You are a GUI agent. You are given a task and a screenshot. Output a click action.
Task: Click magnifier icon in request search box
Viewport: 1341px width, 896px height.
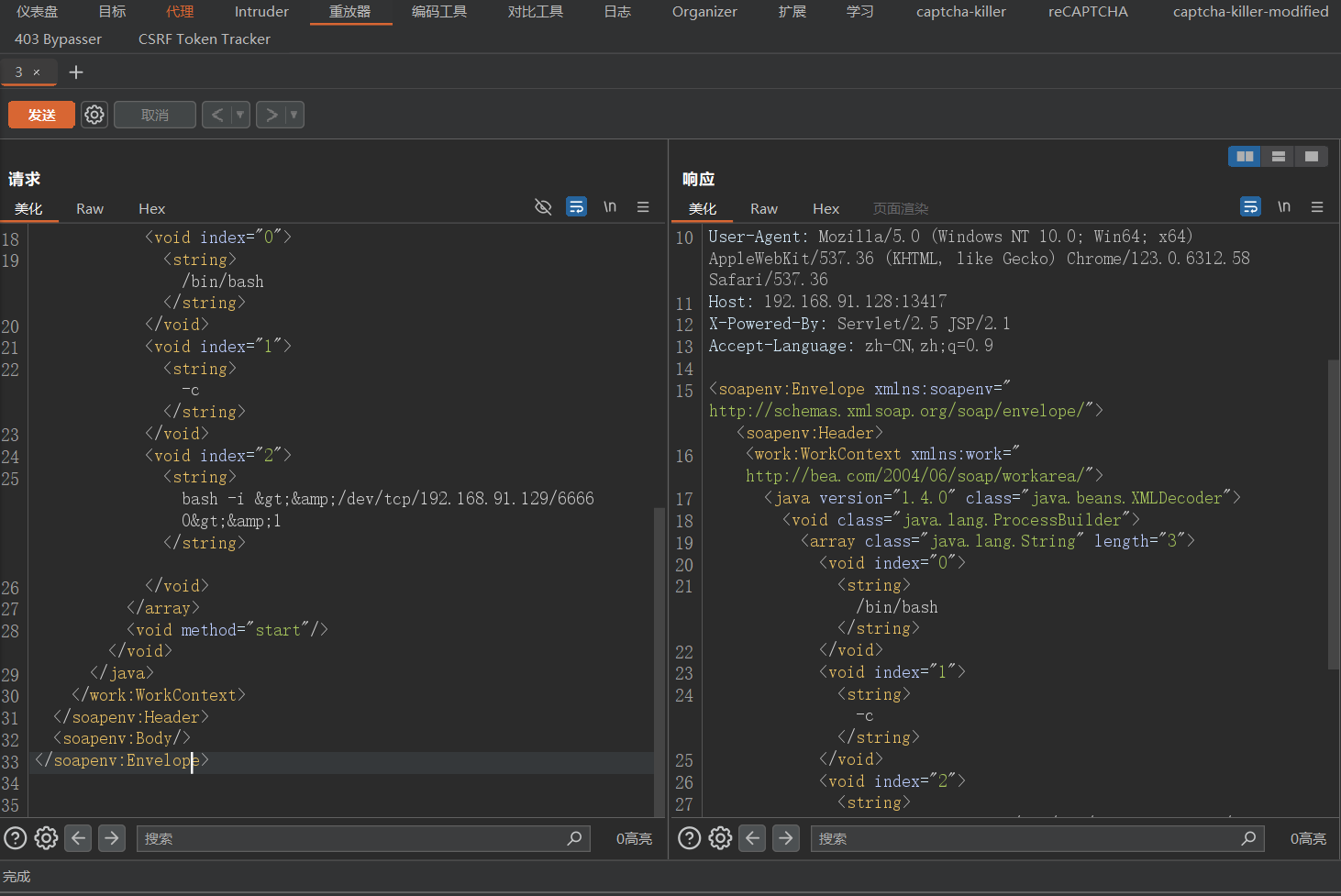coord(574,838)
